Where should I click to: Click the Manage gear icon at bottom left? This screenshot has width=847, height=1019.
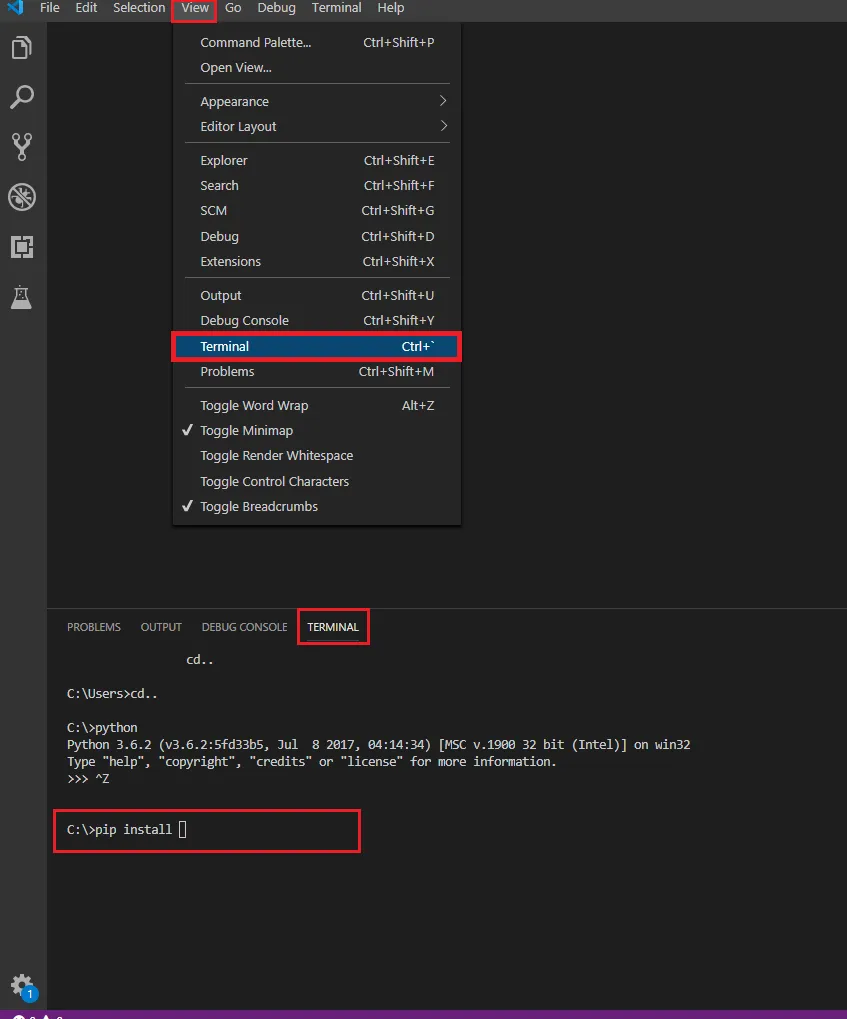coord(23,987)
